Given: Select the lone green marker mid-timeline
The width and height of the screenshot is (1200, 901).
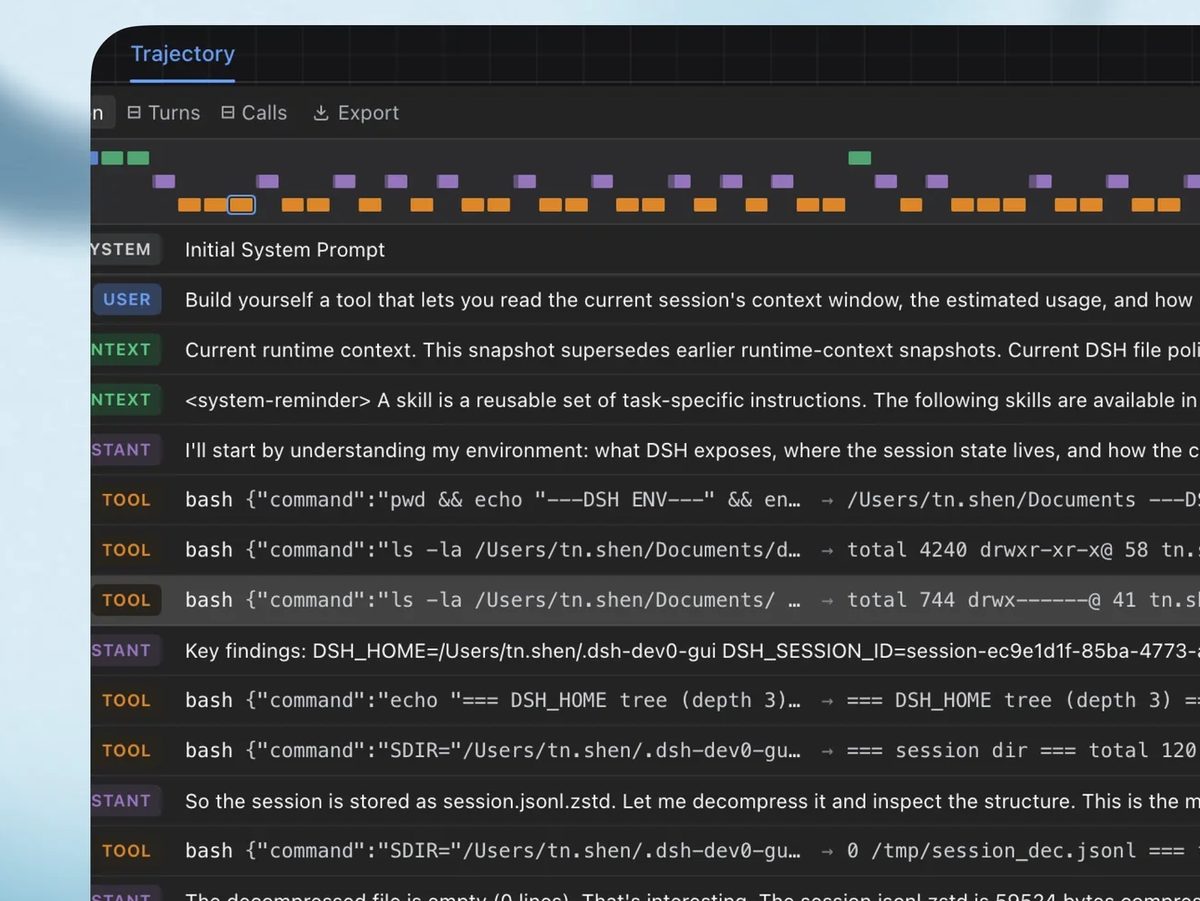Looking at the screenshot, I should [x=859, y=158].
